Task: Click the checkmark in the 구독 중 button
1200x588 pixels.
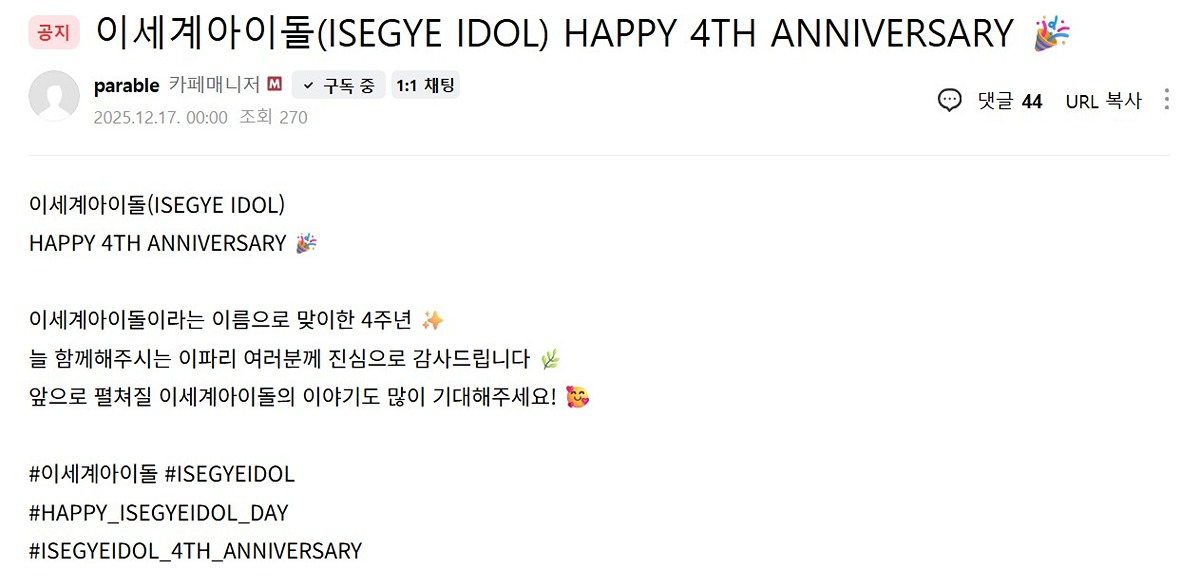Action: click(308, 86)
